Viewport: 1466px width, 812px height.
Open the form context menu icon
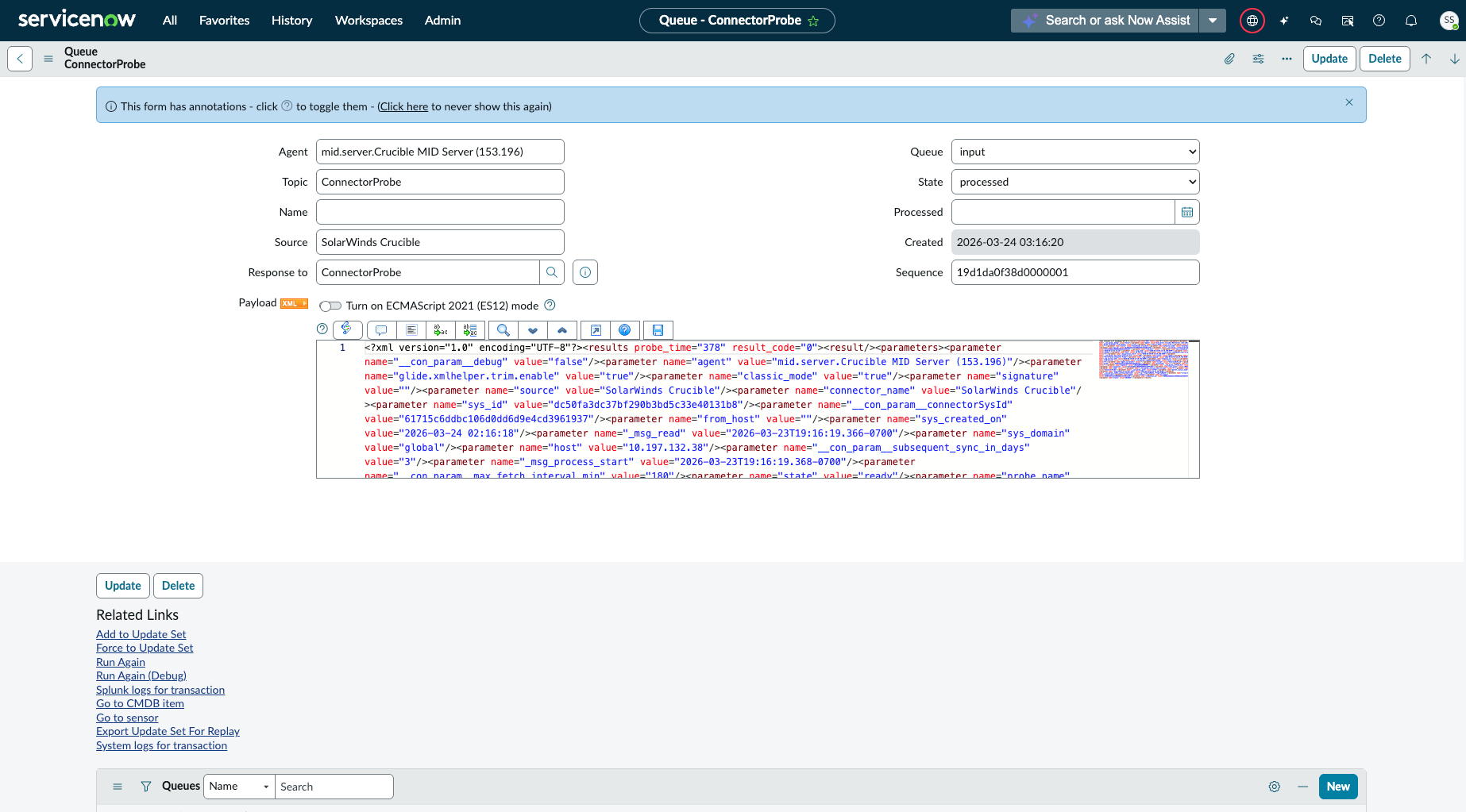[x=48, y=59]
